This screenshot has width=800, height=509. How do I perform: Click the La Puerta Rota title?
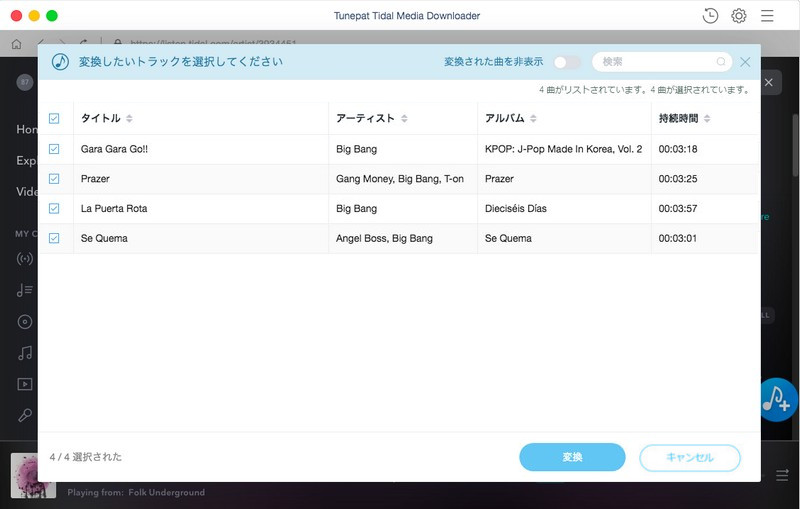coord(114,208)
